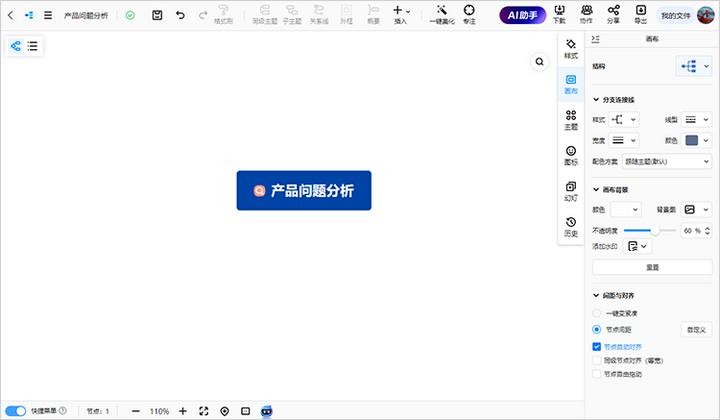Viewport: 720px width, 420px height.
Task: Click the save icon in top toolbar
Action: click(x=157, y=15)
